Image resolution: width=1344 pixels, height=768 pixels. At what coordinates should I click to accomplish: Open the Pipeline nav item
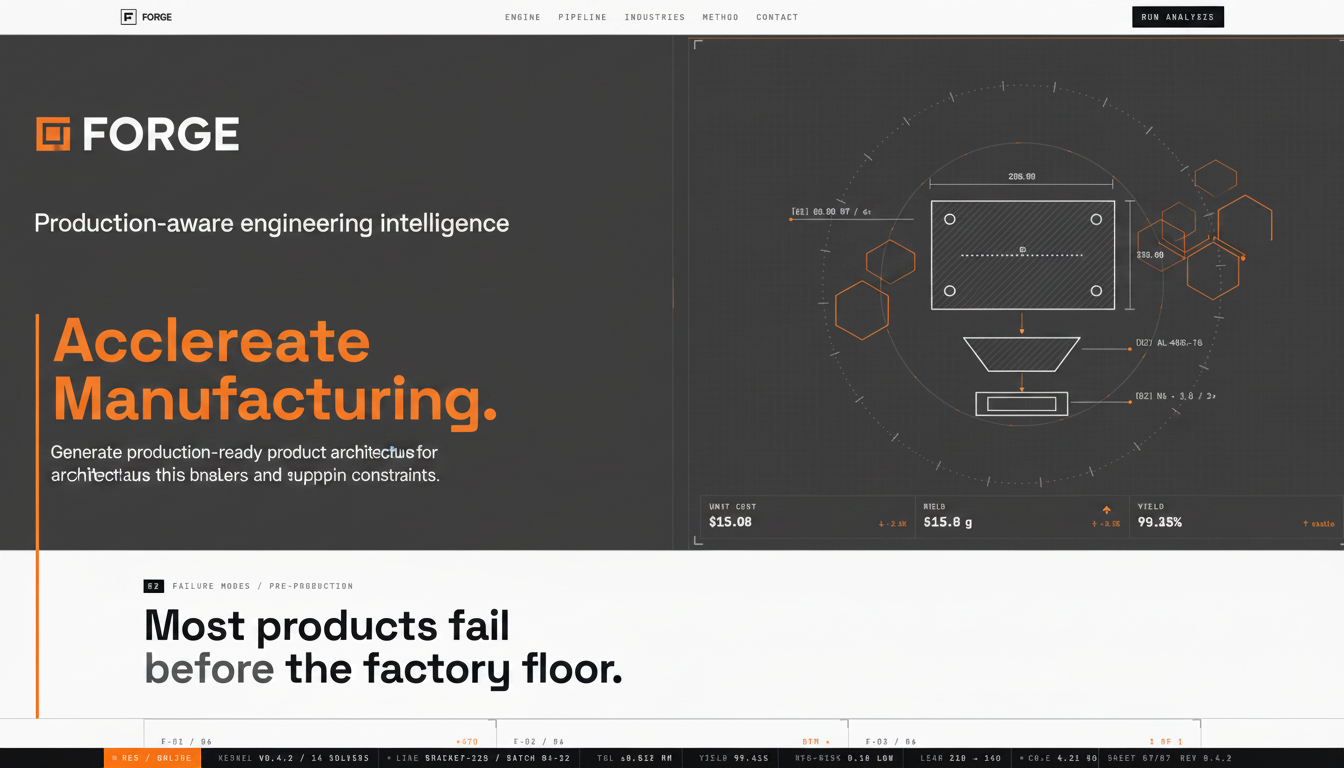tap(583, 17)
